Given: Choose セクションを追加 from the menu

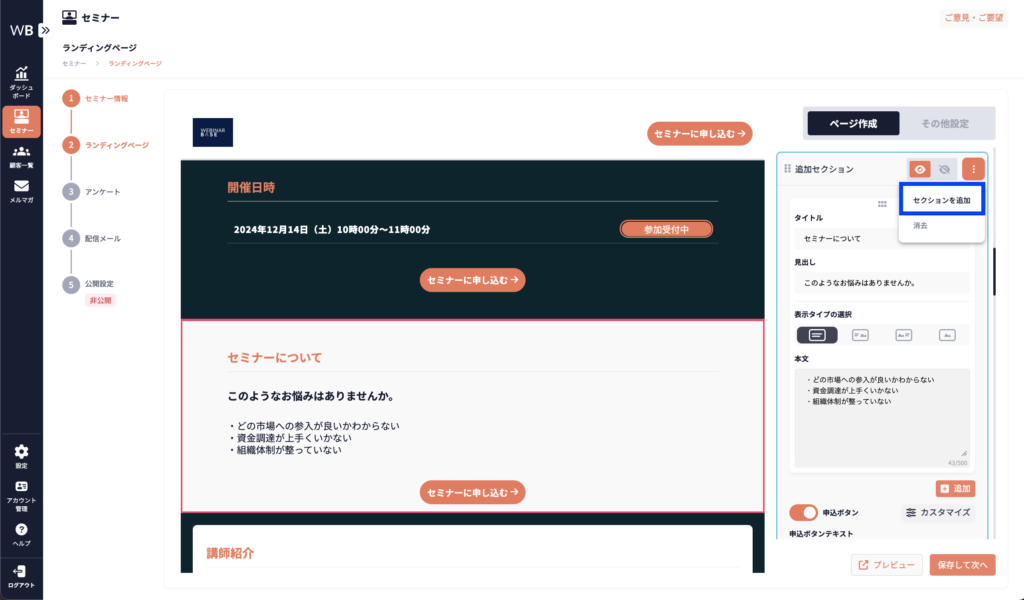Looking at the screenshot, I should 942,200.
